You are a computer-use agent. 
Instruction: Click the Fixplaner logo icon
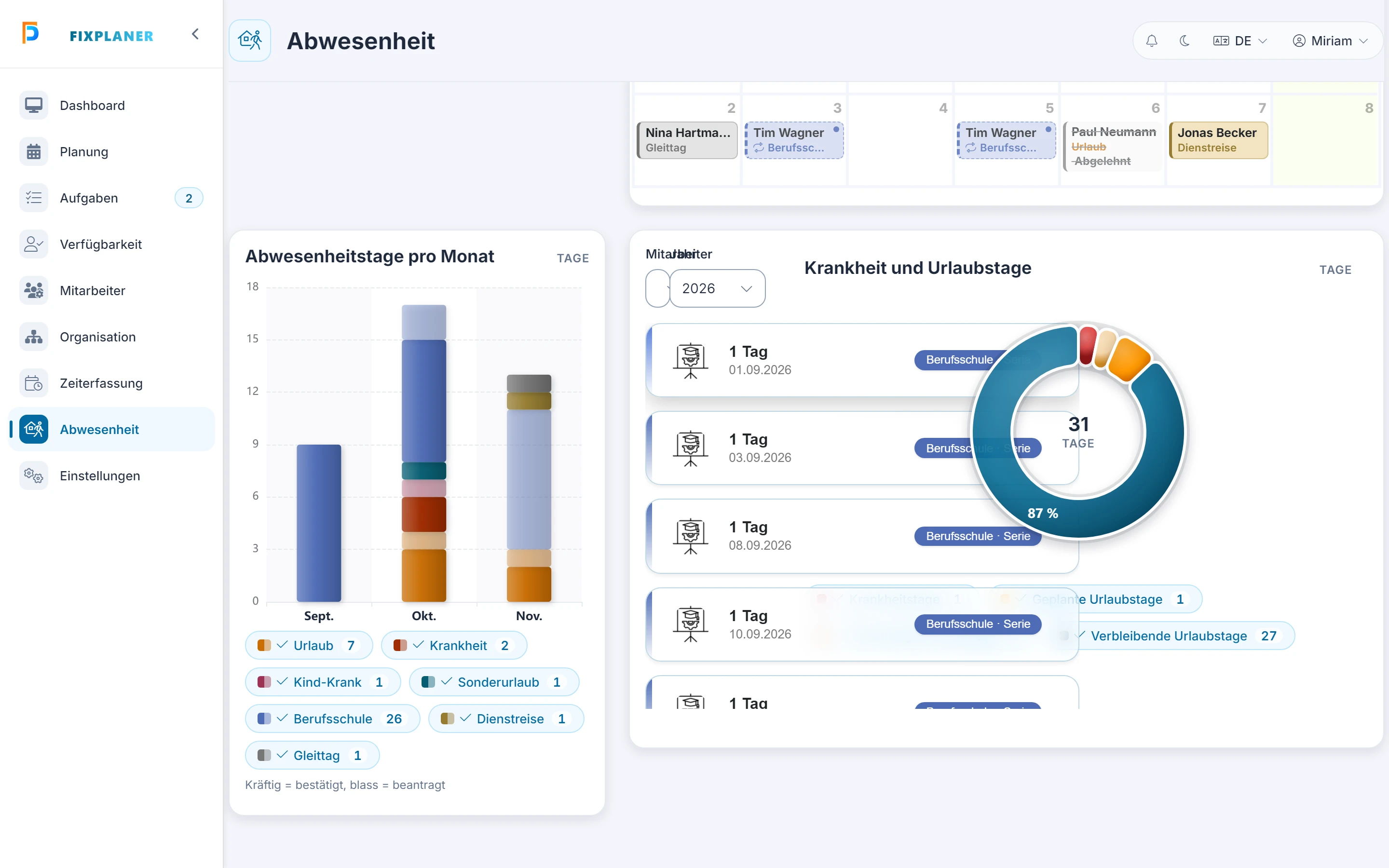click(30, 33)
